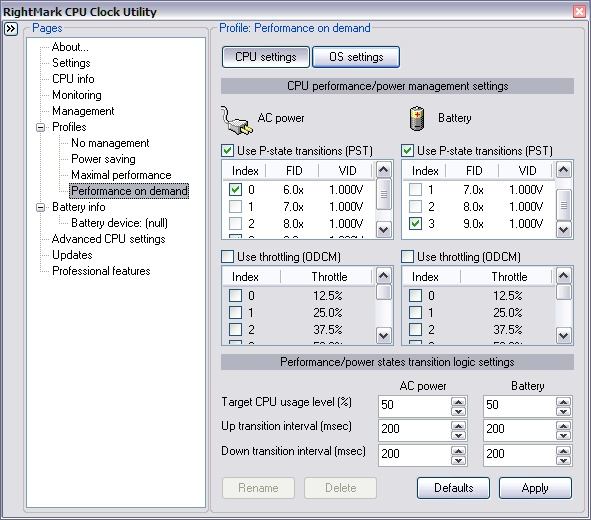Check AC power P-state index 1 (7.0x)
This screenshot has width=591, height=520.
[x=236, y=206]
